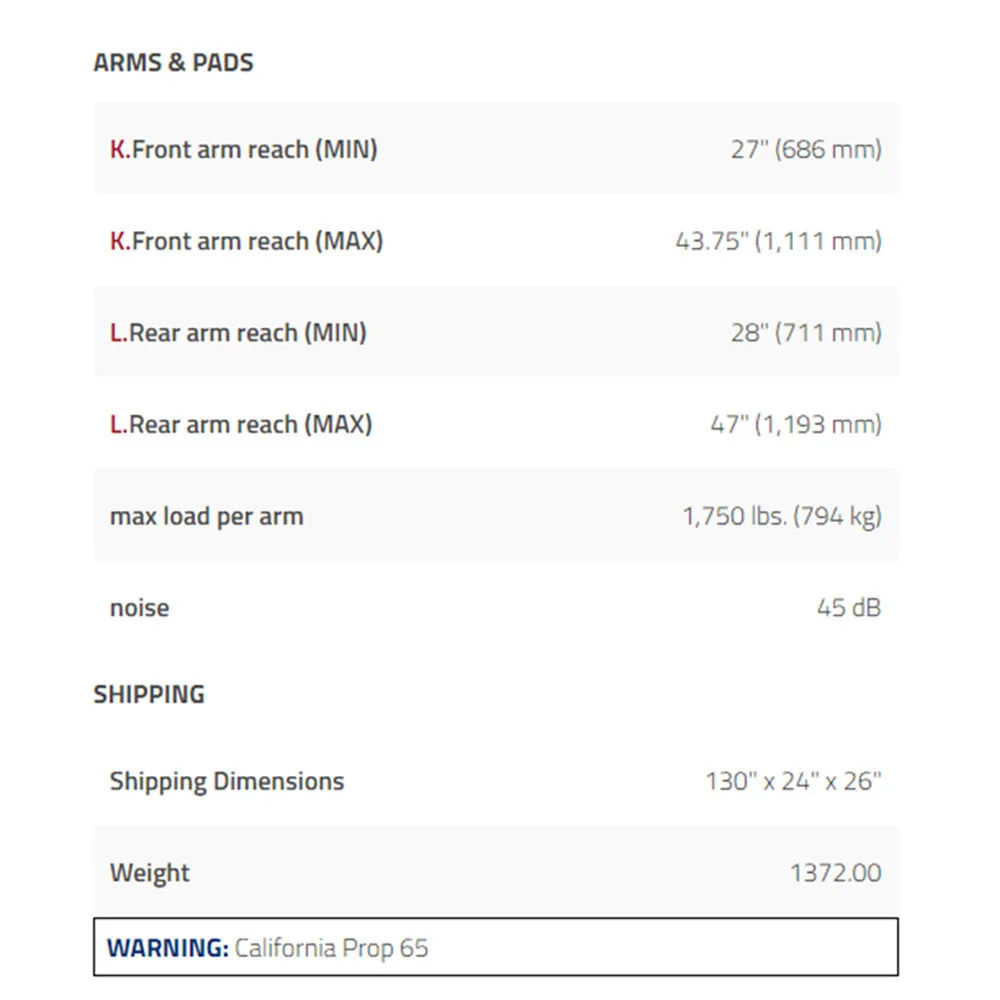Select the max load per arm label
The image size is (1000, 1000).
[x=207, y=517]
